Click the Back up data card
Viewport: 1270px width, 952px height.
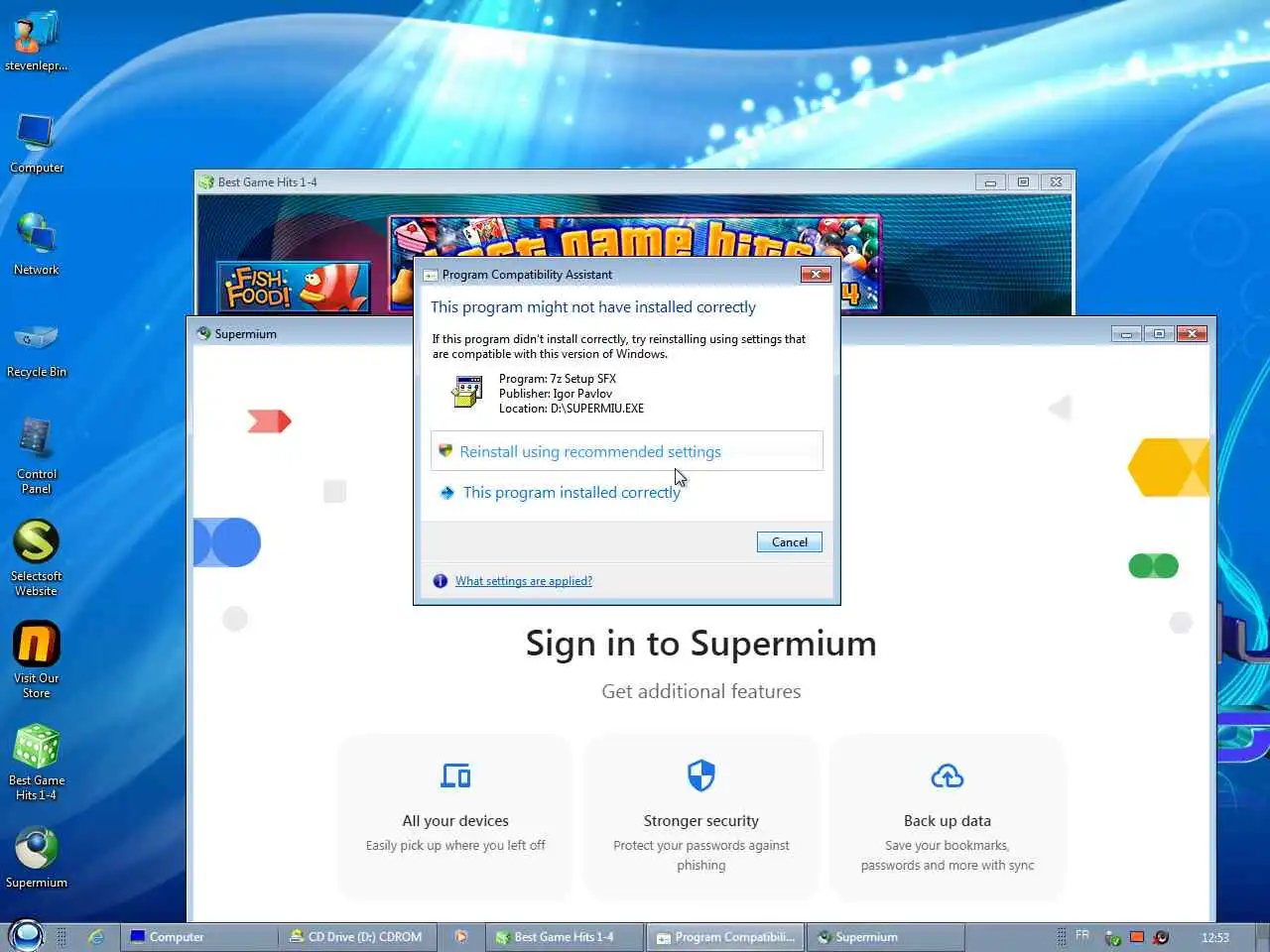(x=948, y=816)
